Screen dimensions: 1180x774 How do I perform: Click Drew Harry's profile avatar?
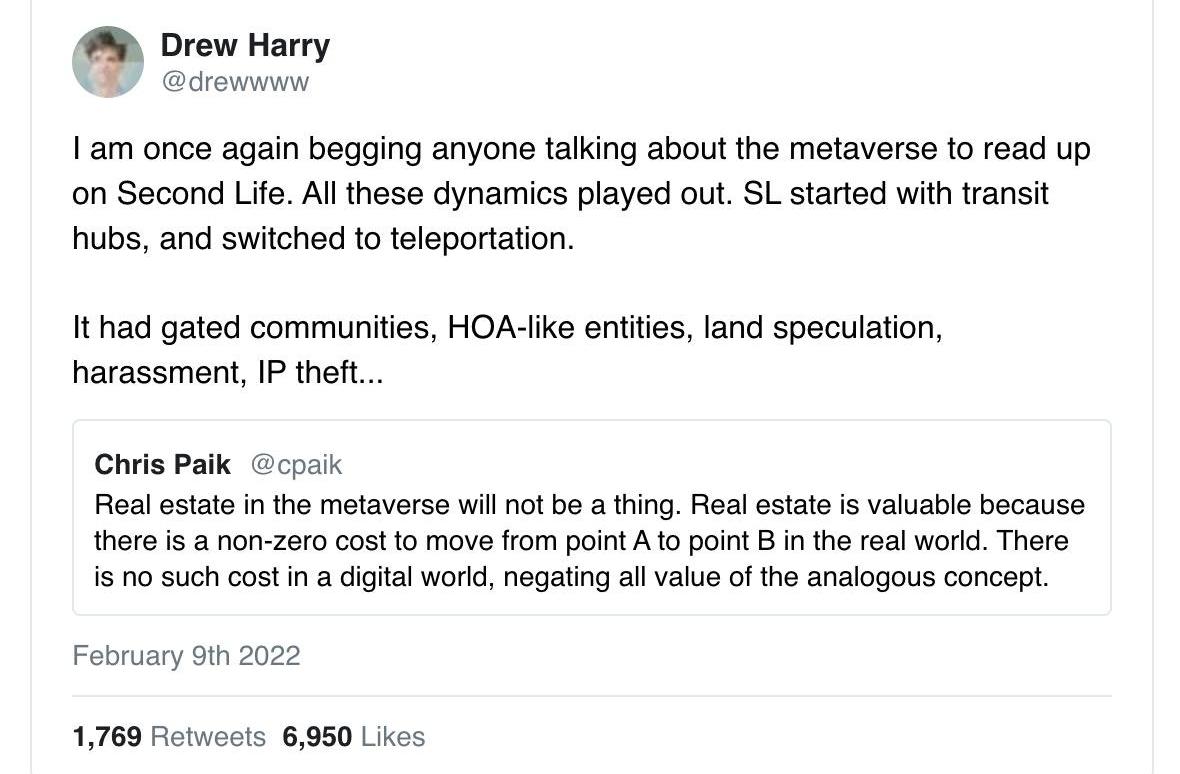(x=108, y=62)
